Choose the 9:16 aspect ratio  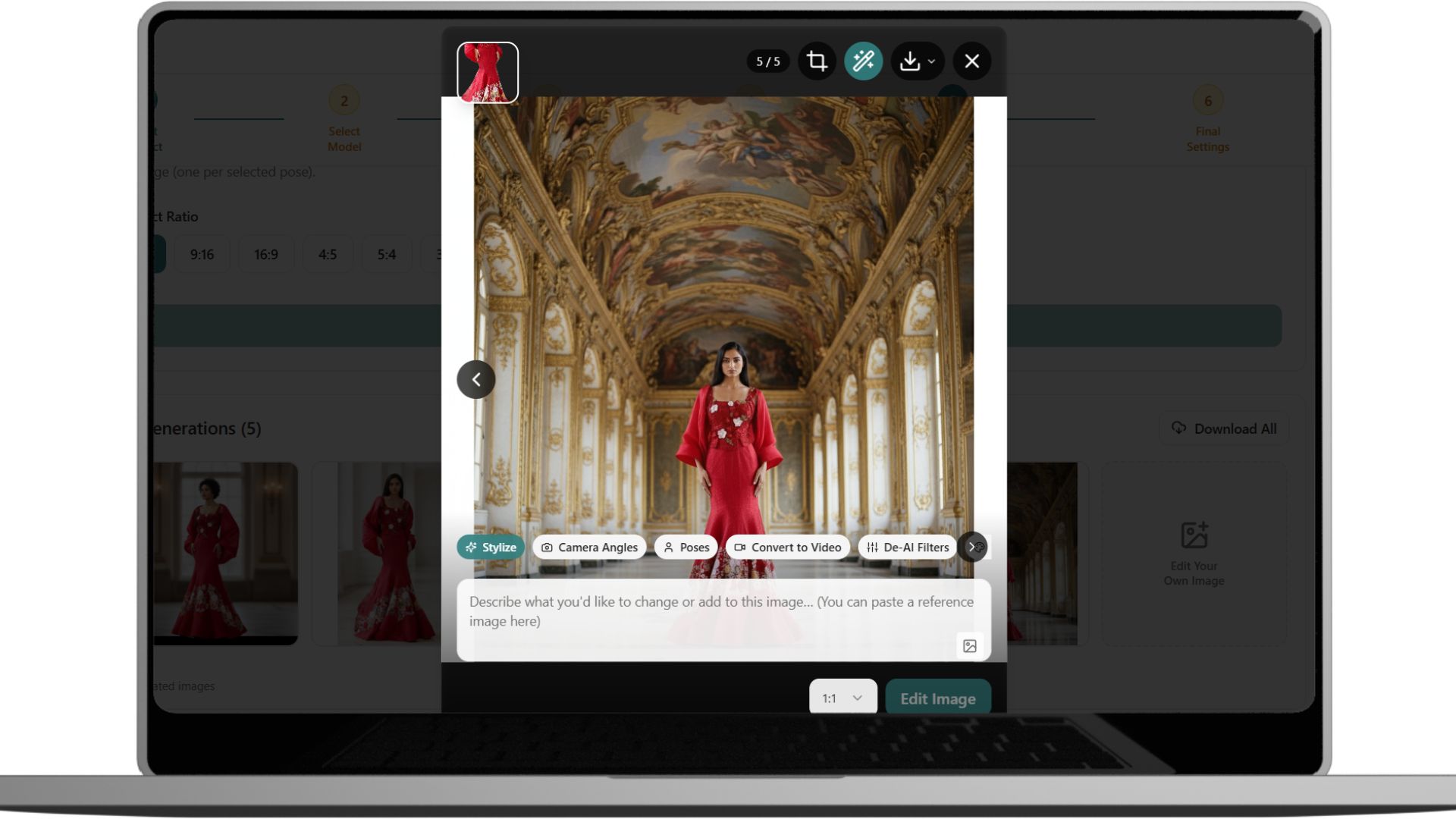202,255
